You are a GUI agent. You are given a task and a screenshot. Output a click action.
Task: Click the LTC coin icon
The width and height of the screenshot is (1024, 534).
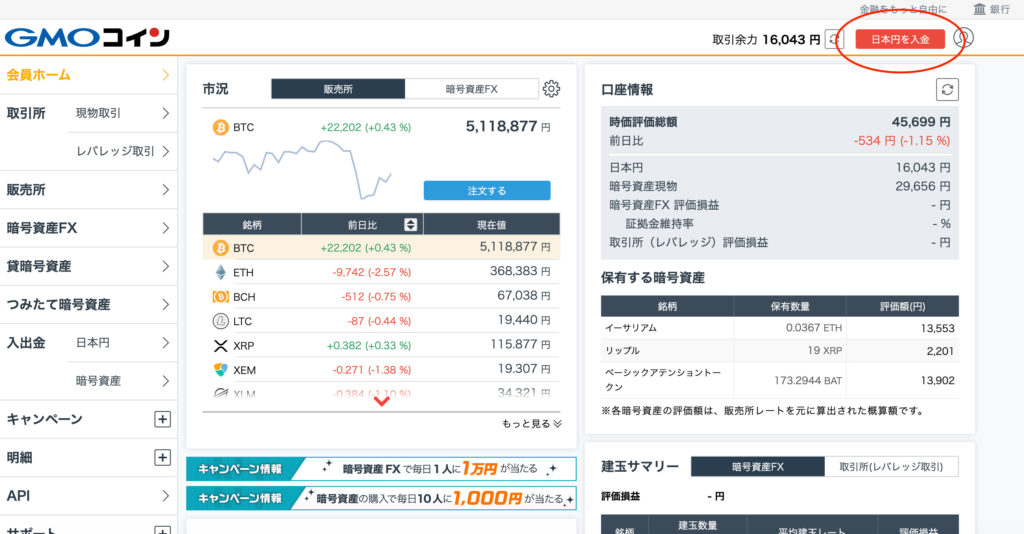(221, 321)
